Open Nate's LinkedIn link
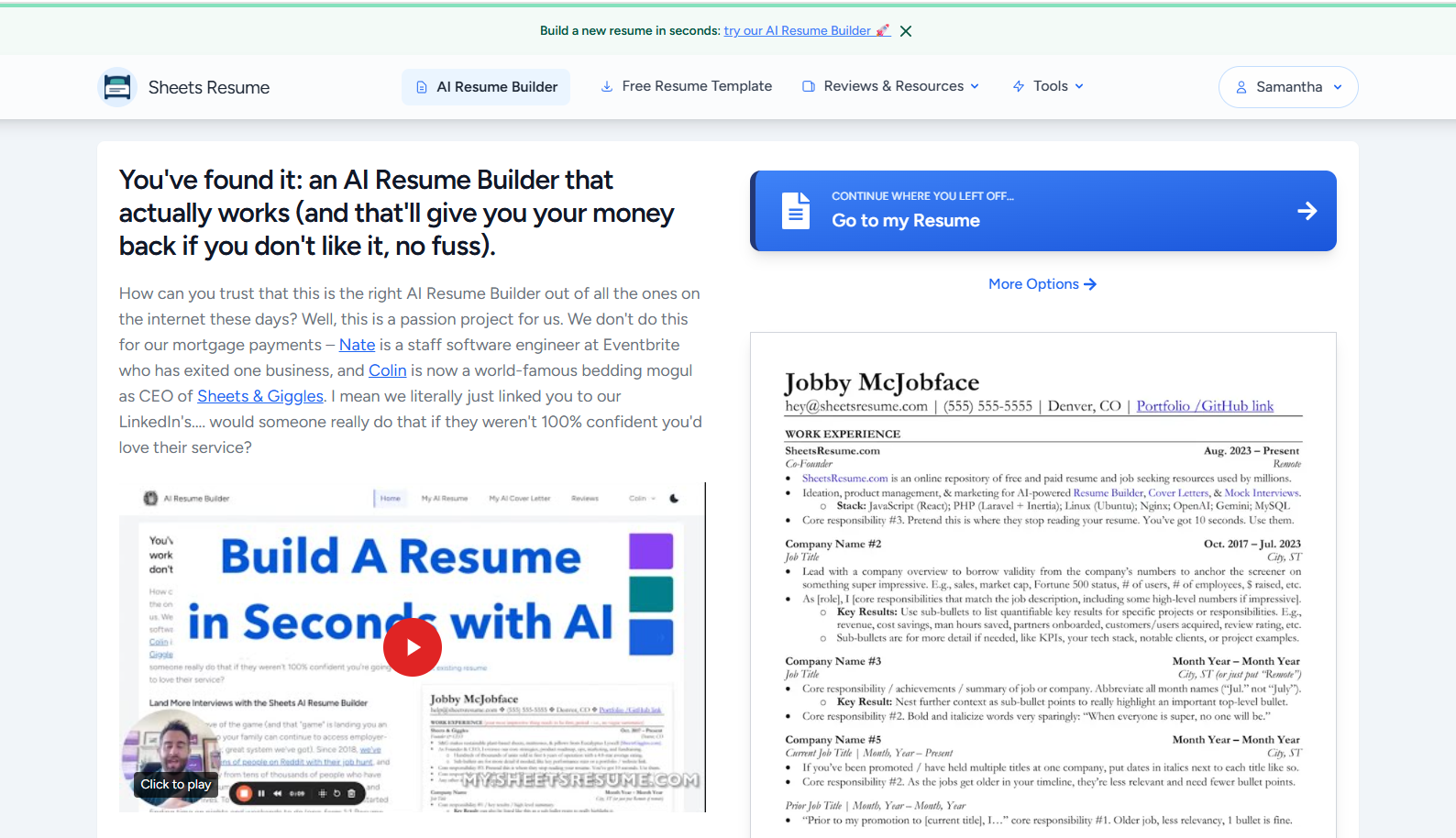 (x=358, y=345)
